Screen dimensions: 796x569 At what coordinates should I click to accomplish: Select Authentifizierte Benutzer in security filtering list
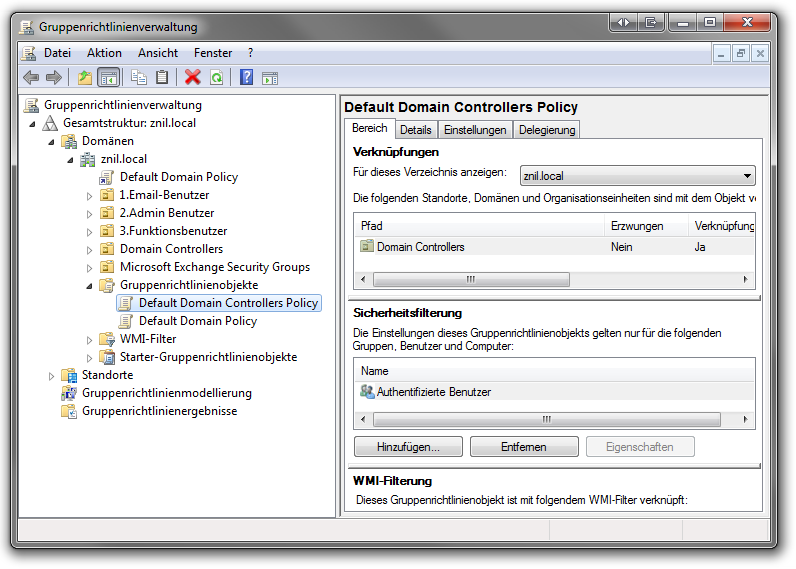(x=433, y=392)
